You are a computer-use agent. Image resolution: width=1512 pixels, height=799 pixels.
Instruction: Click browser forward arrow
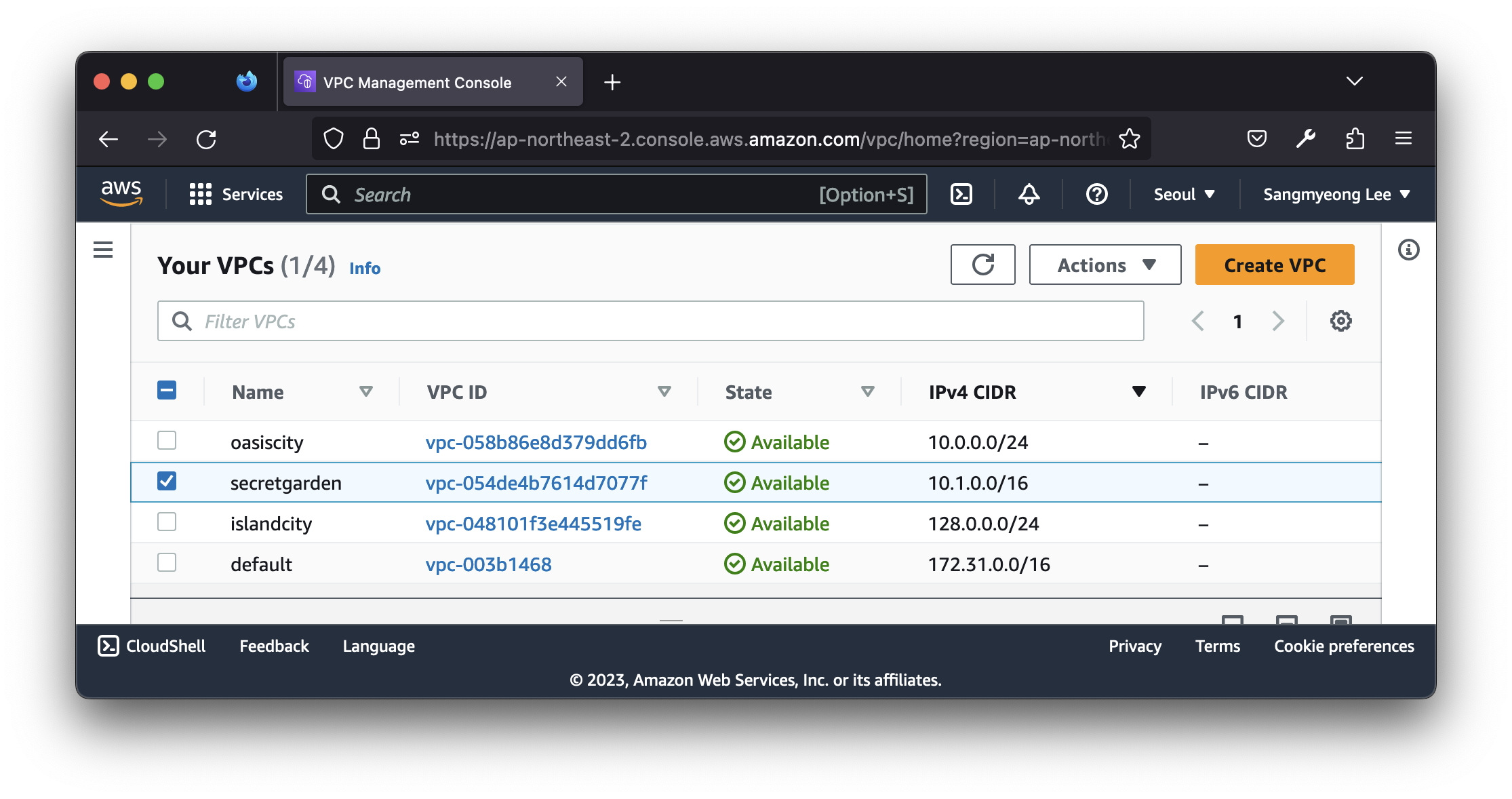pos(157,139)
